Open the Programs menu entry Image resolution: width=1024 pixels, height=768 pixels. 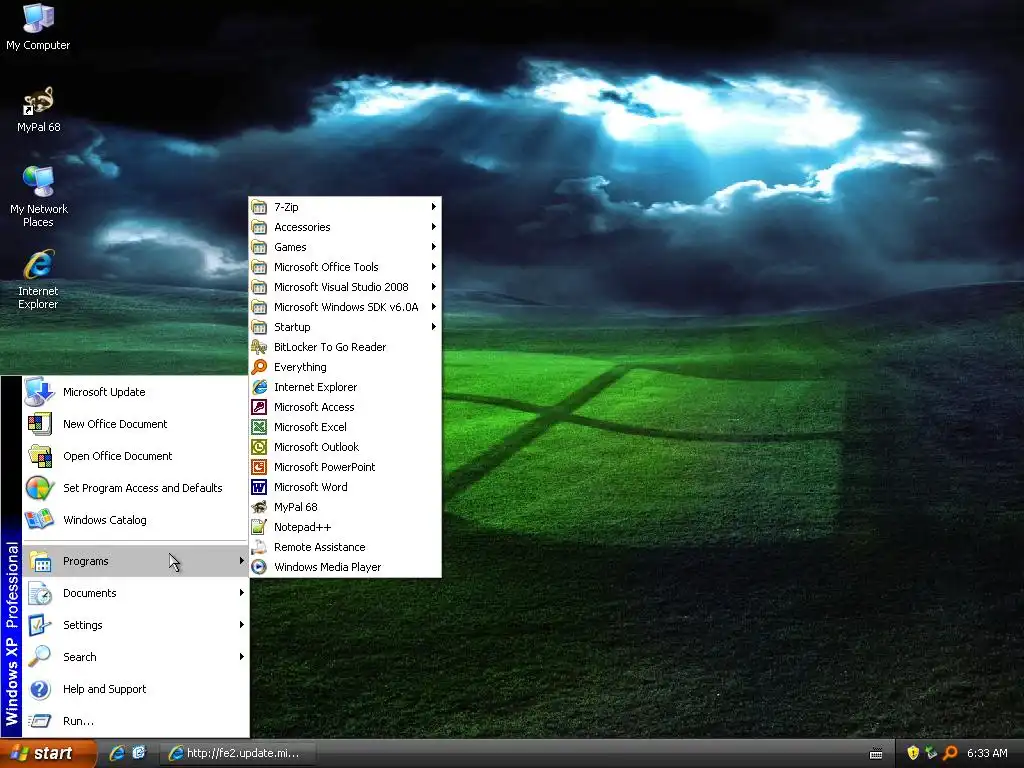(136, 561)
